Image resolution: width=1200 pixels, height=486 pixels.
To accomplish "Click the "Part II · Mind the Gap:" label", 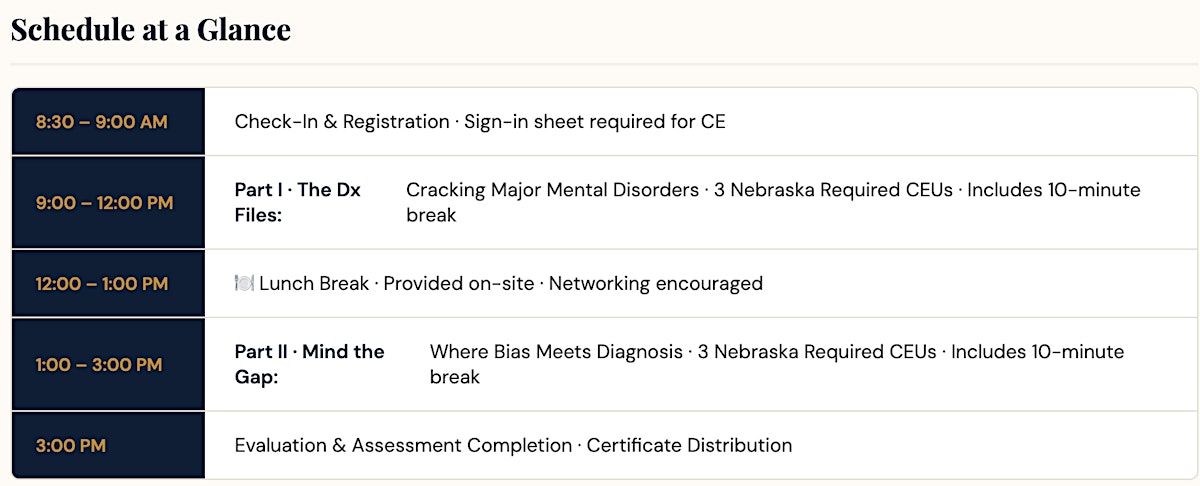I will (310, 364).
